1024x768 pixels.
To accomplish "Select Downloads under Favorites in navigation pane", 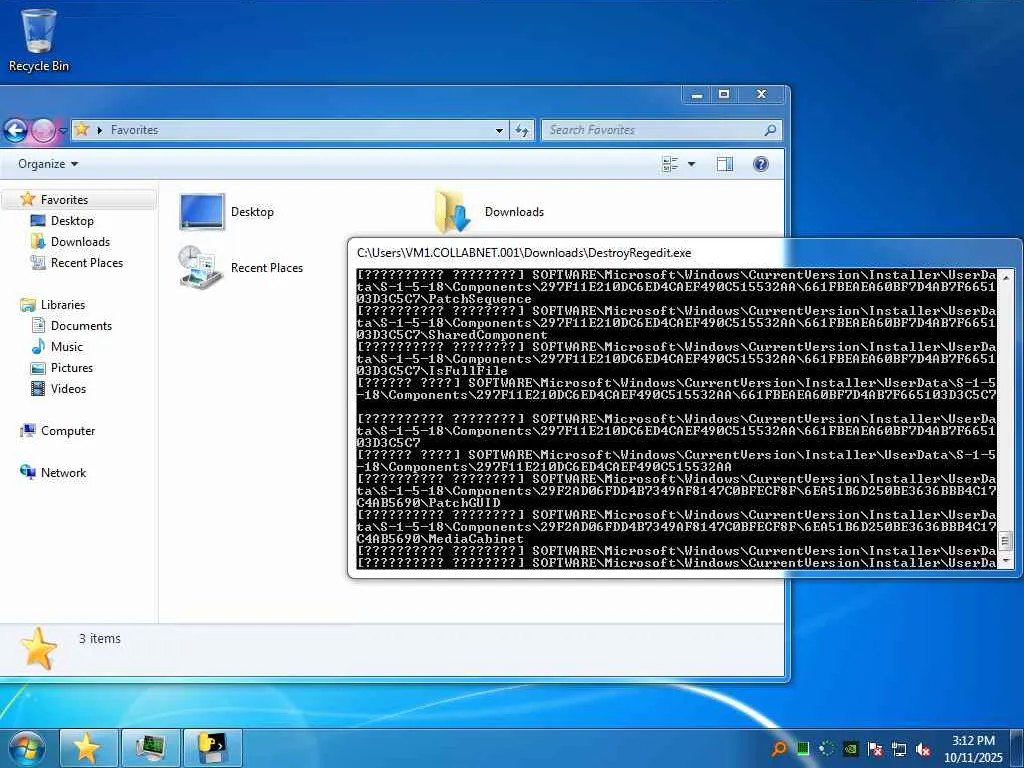I will pyautogui.click(x=80, y=242).
